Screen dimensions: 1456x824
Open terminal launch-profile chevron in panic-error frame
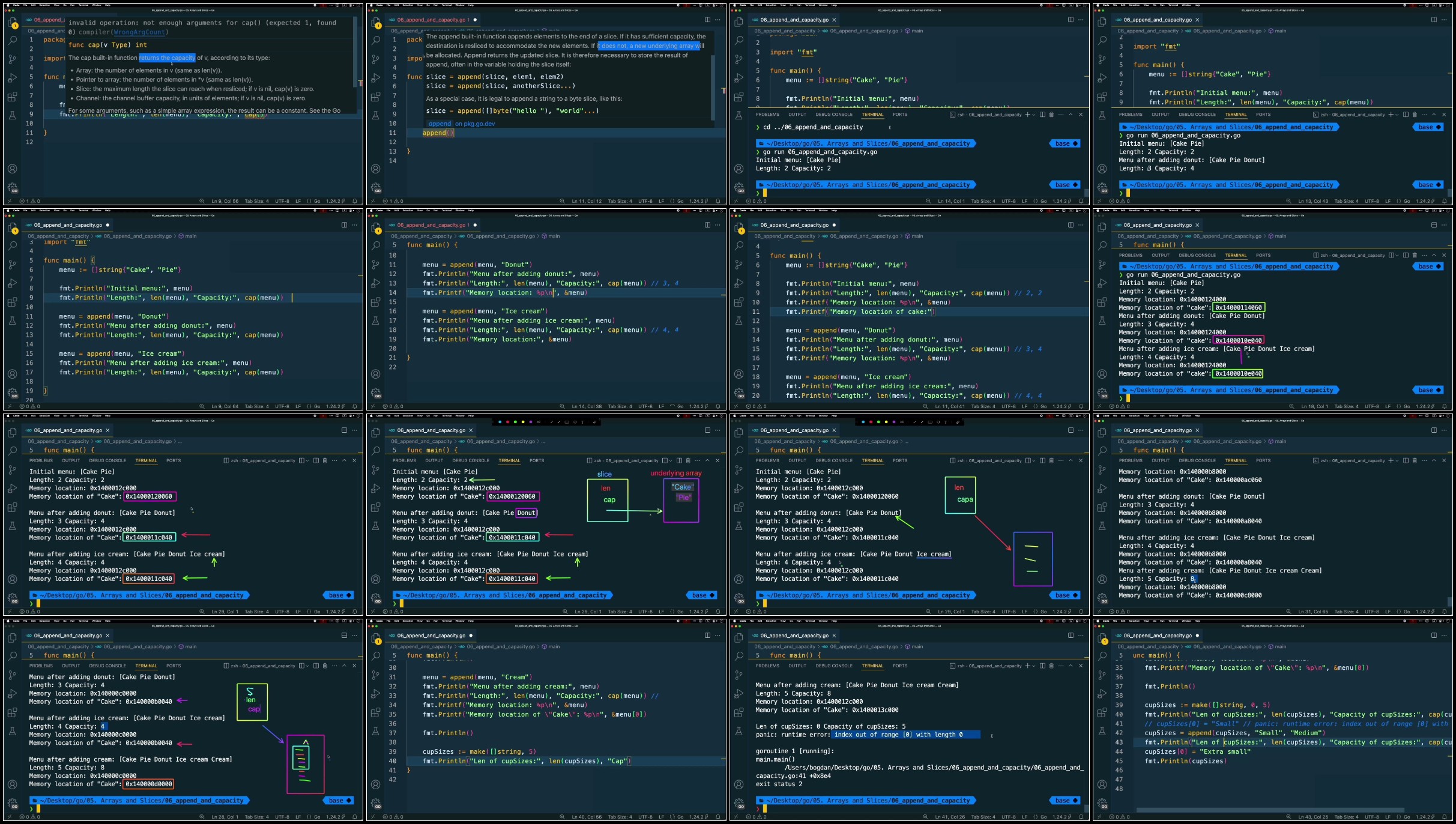[1033, 666]
